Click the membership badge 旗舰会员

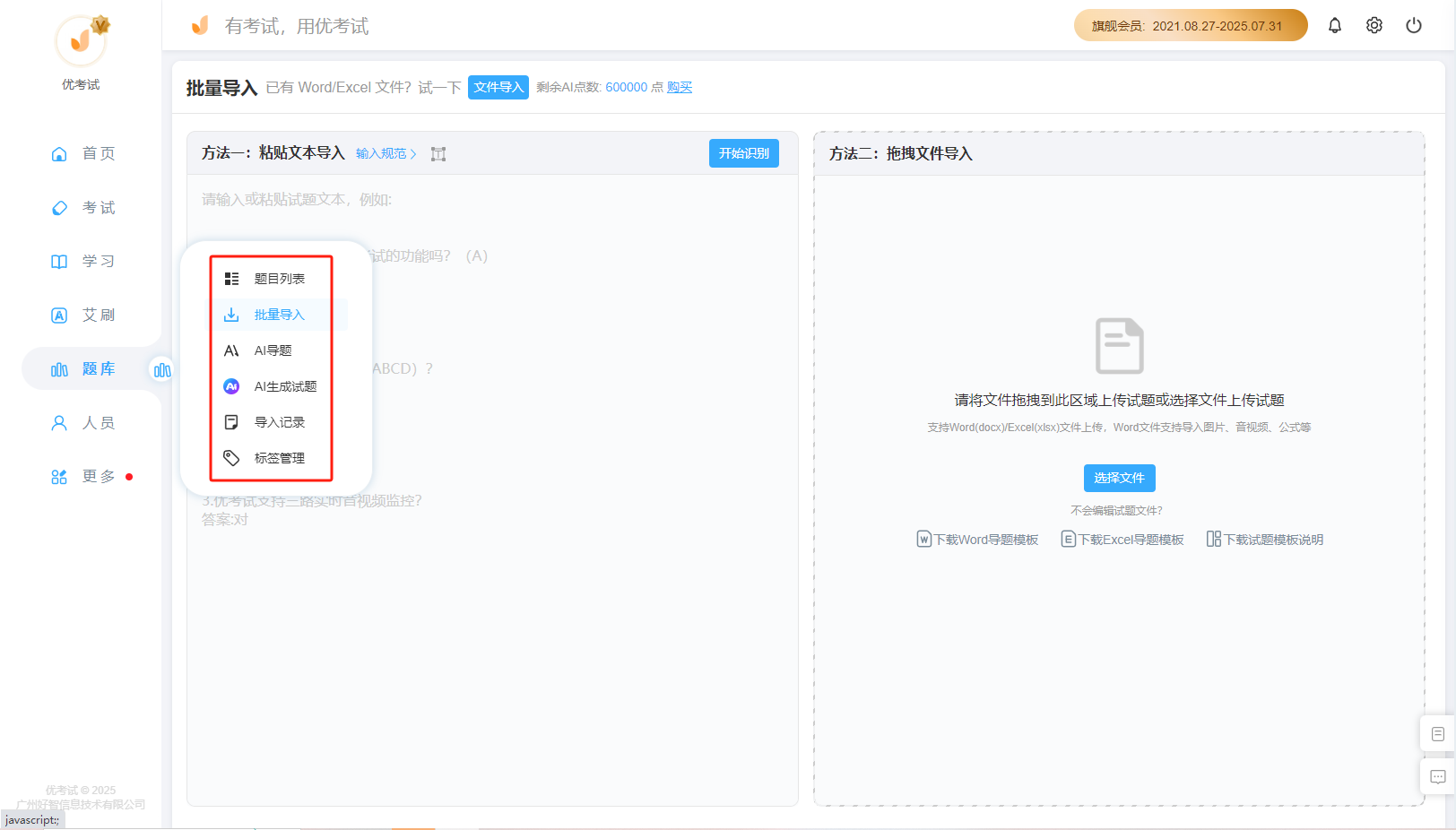click(x=1191, y=26)
